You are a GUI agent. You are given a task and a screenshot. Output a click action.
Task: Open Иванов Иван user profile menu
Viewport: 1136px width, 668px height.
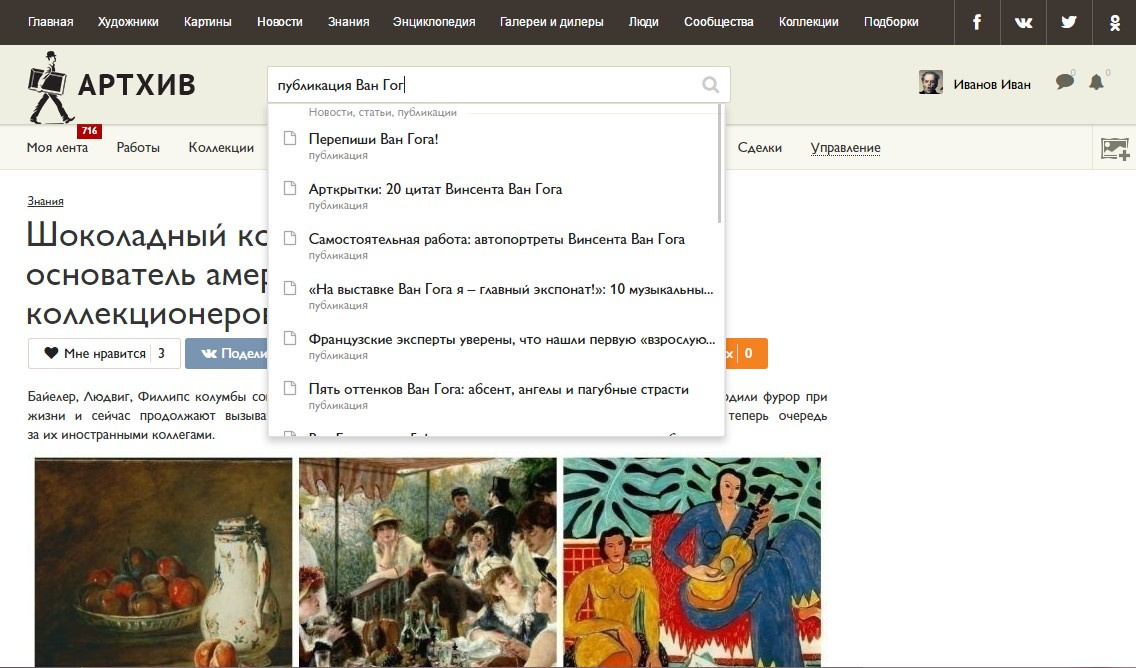pyautogui.click(x=974, y=84)
